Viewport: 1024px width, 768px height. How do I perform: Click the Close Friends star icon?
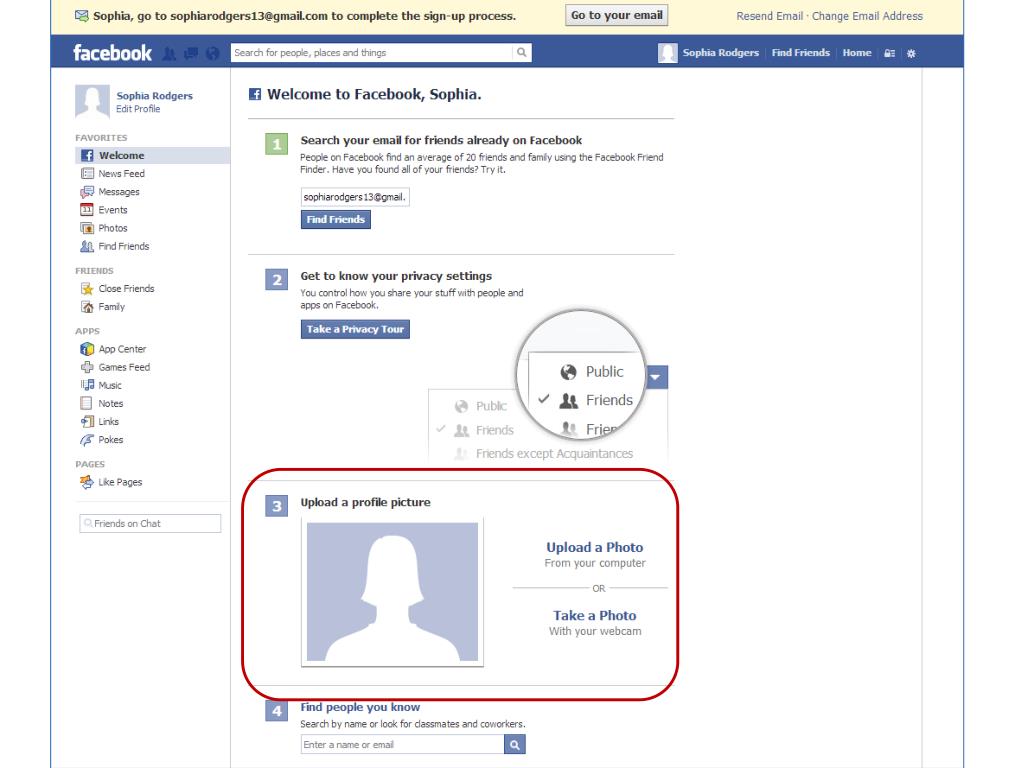[87, 289]
